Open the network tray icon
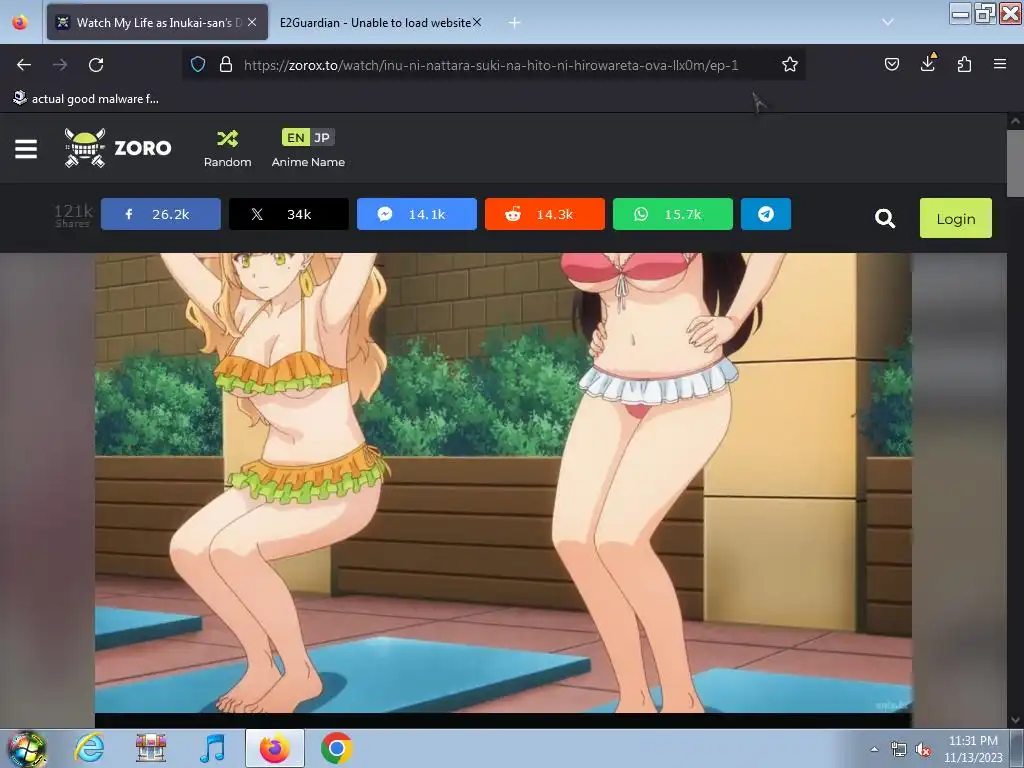The height and width of the screenshot is (768, 1024). coord(899,750)
